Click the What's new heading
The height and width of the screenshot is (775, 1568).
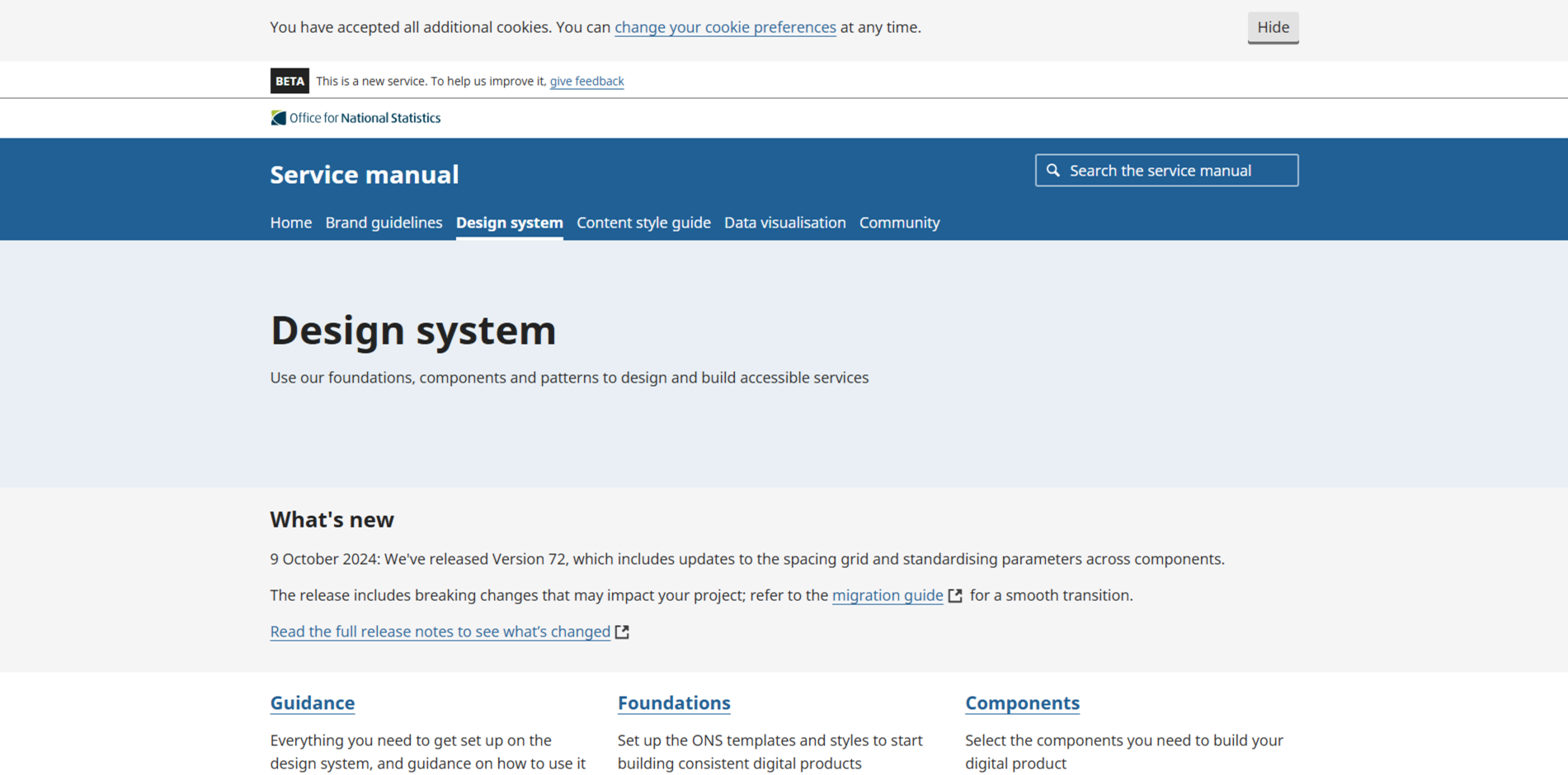coord(332,519)
